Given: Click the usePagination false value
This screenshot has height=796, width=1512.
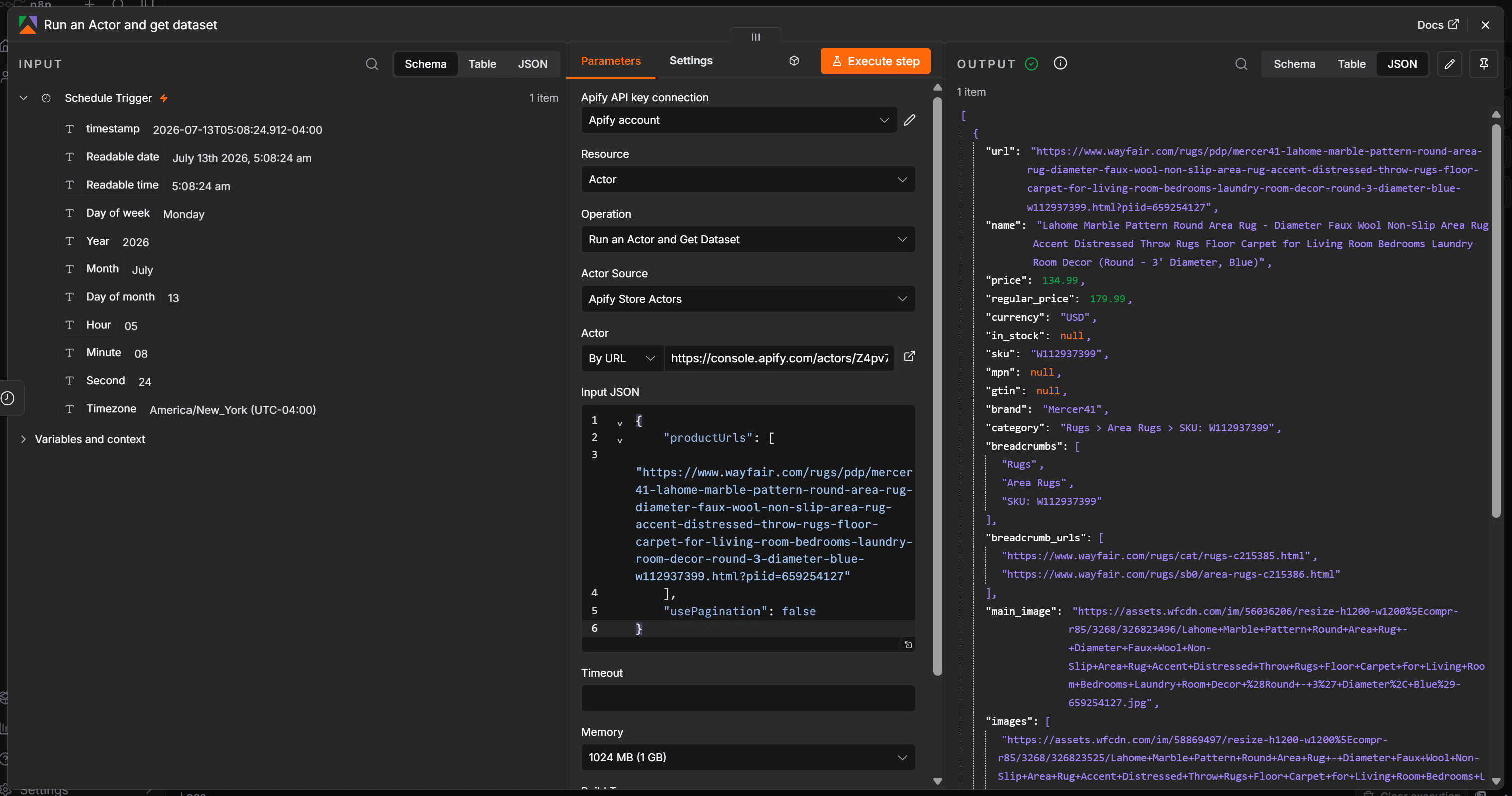Looking at the screenshot, I should 798,611.
